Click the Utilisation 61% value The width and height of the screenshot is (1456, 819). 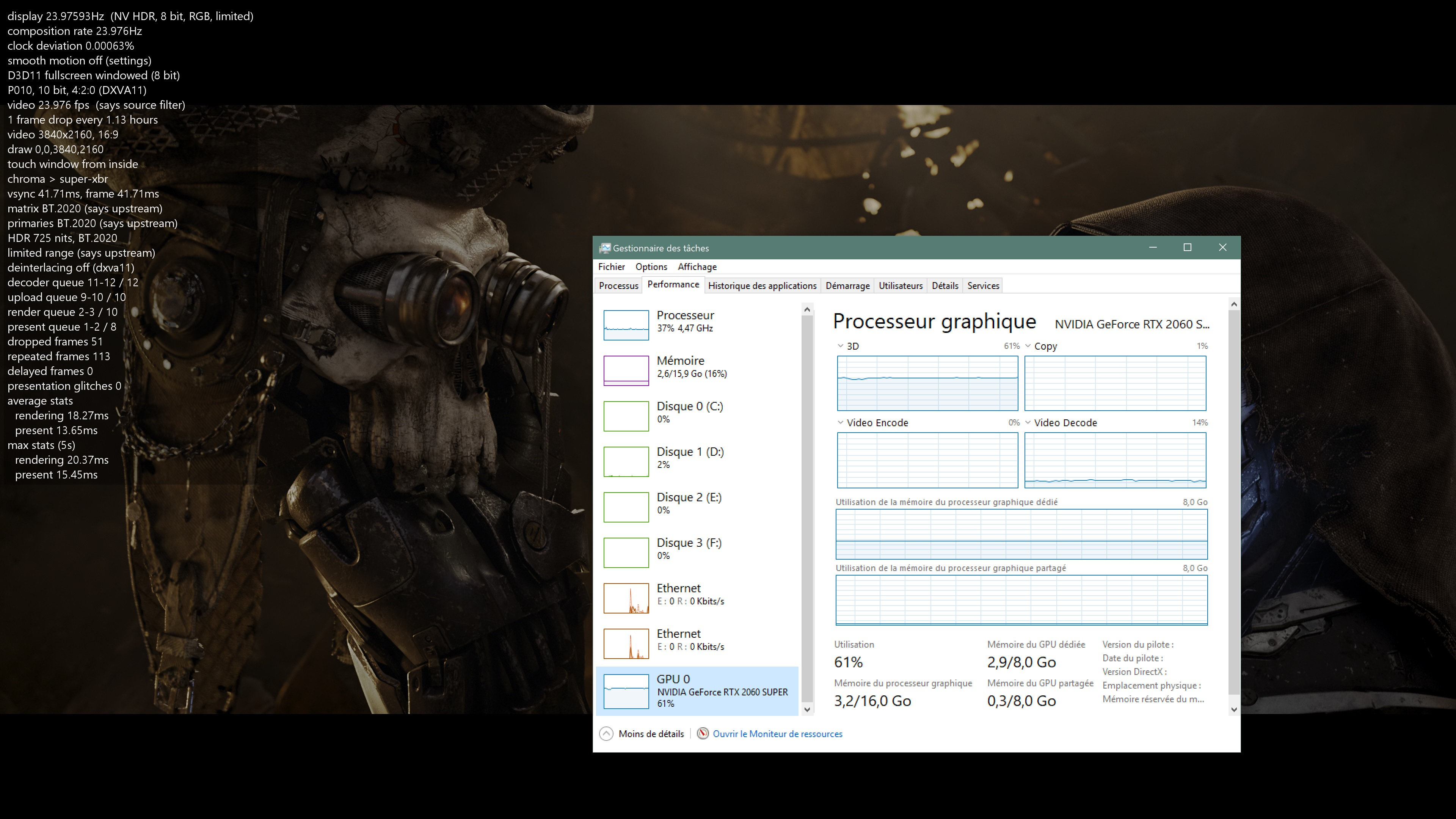849,662
